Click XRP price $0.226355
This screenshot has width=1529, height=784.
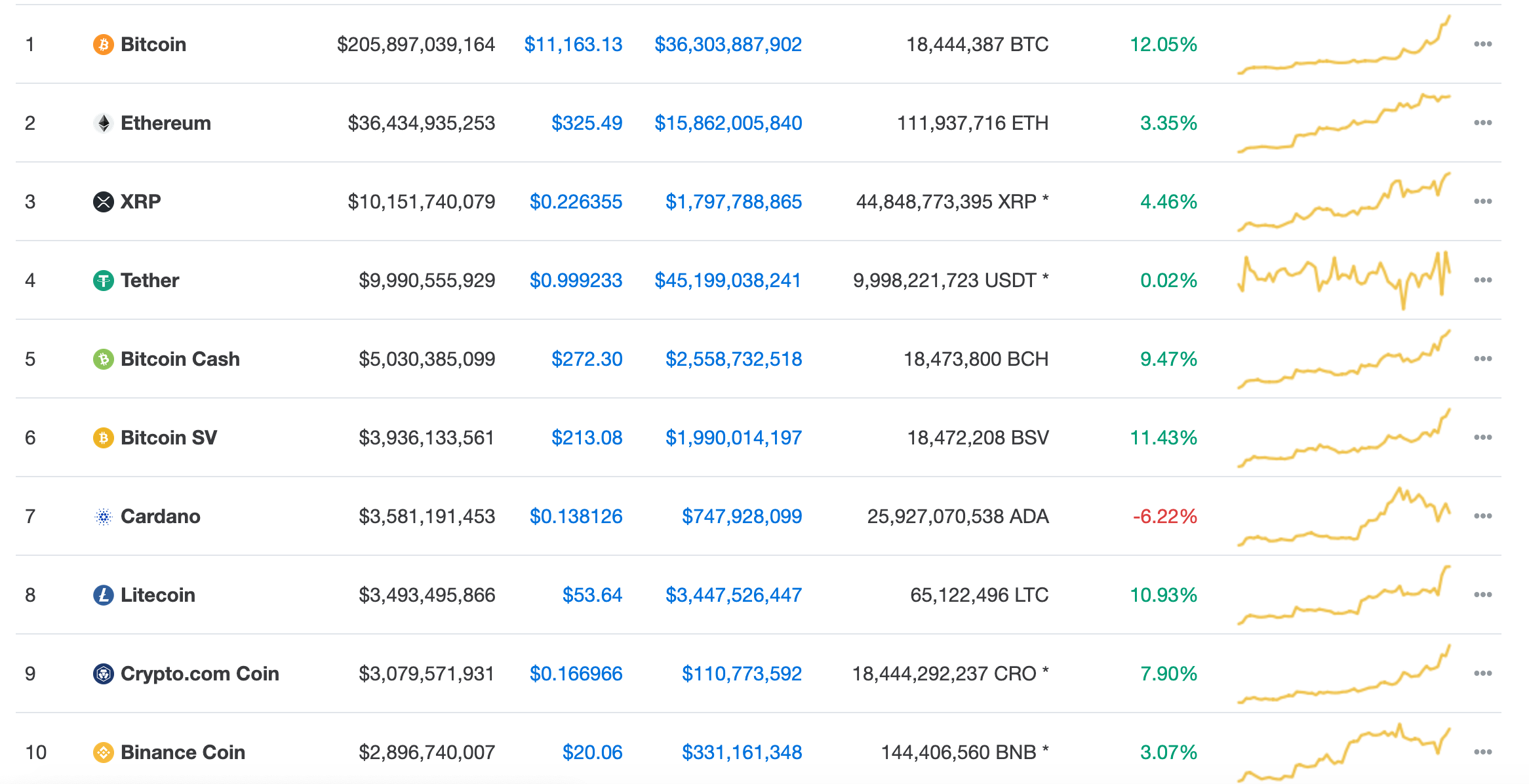coord(576,202)
